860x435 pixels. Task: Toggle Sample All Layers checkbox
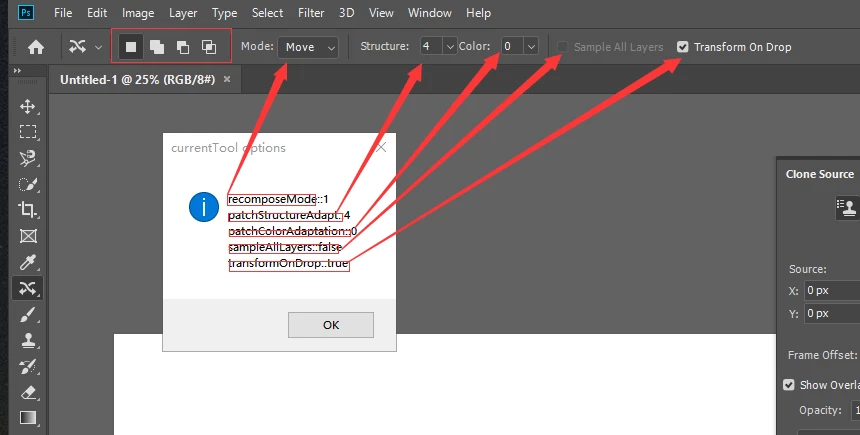pos(562,47)
